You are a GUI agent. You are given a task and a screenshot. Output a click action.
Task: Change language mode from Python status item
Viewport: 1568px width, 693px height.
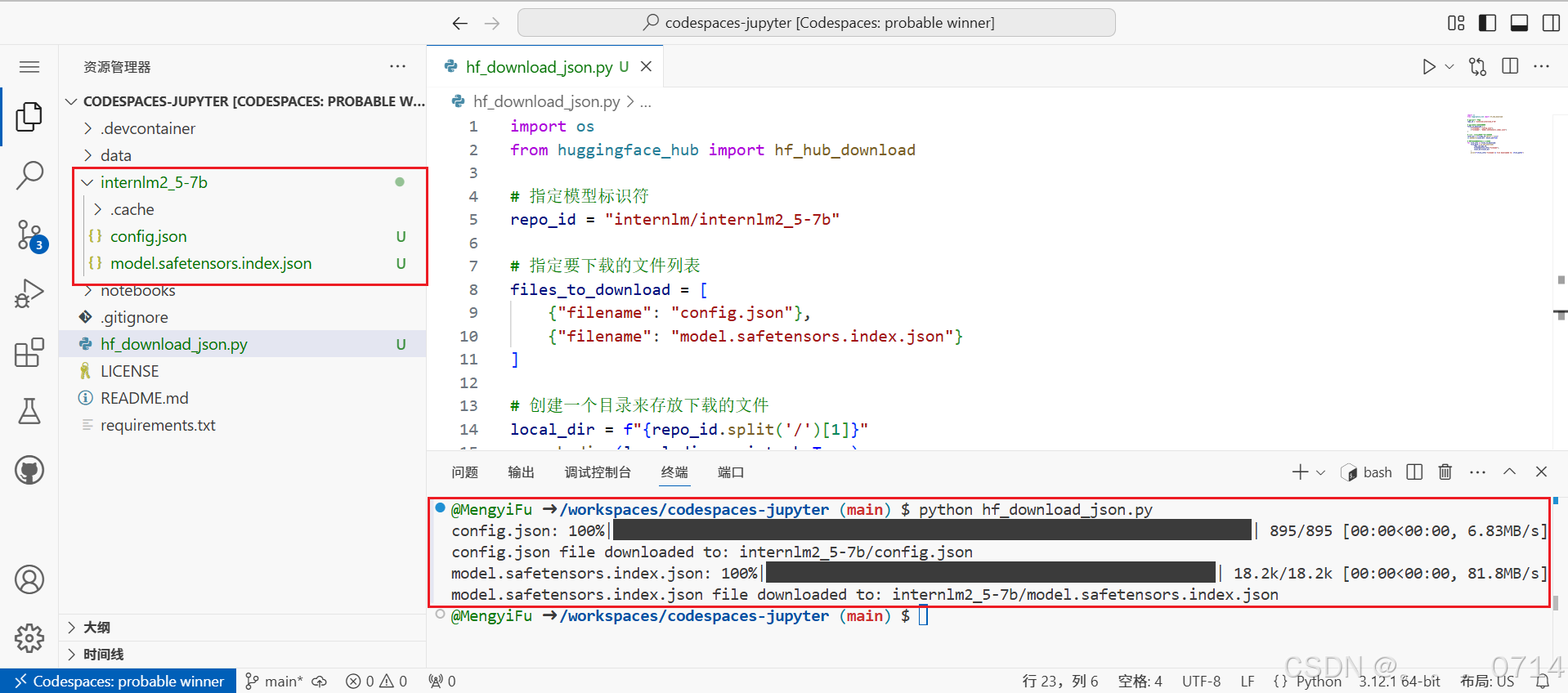(1319, 681)
